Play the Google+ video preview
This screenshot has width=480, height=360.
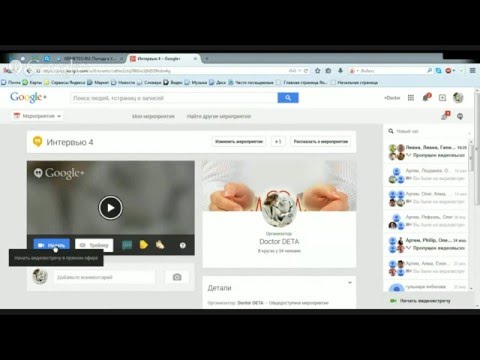coord(111,208)
